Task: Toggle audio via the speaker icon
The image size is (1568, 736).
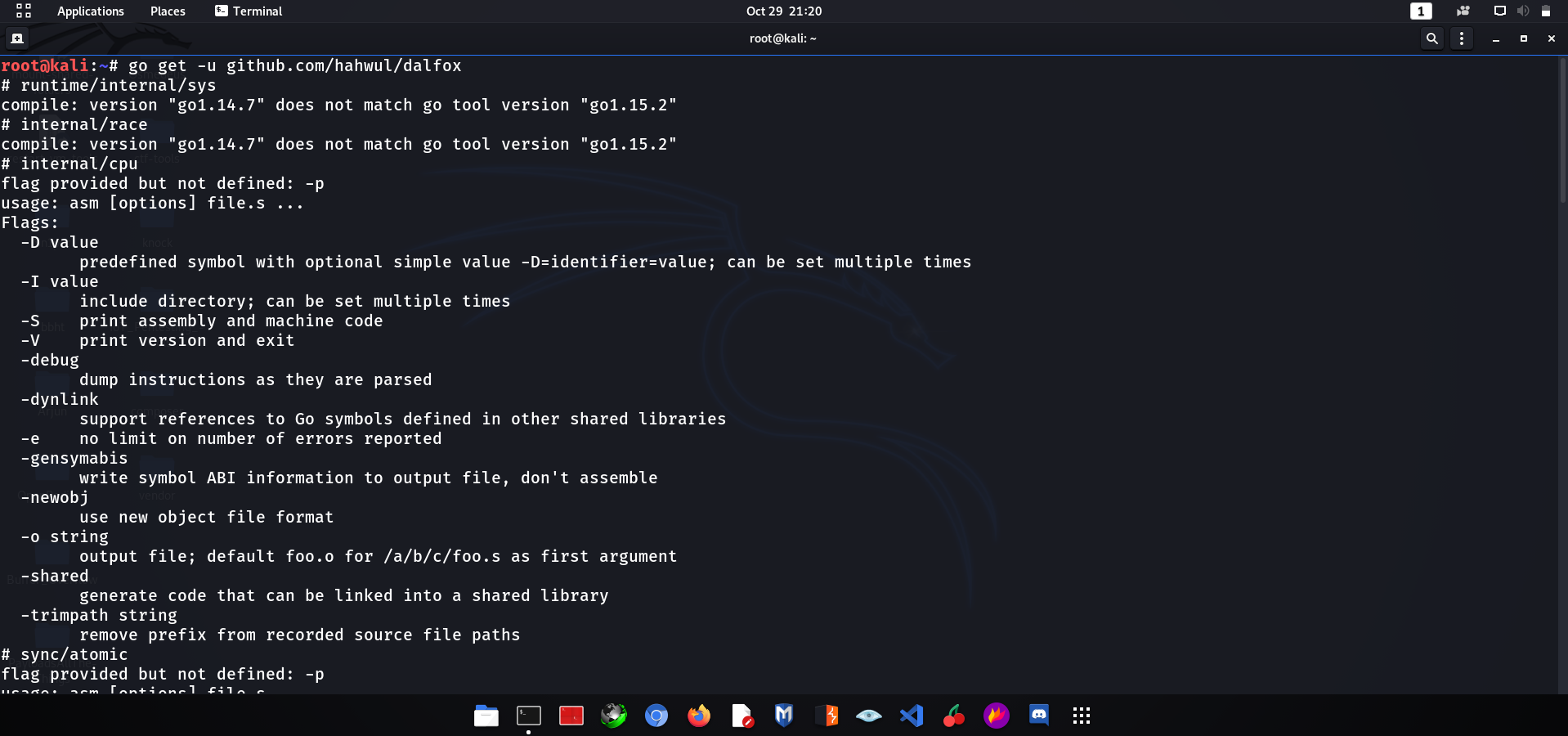Action: pos(1522,11)
